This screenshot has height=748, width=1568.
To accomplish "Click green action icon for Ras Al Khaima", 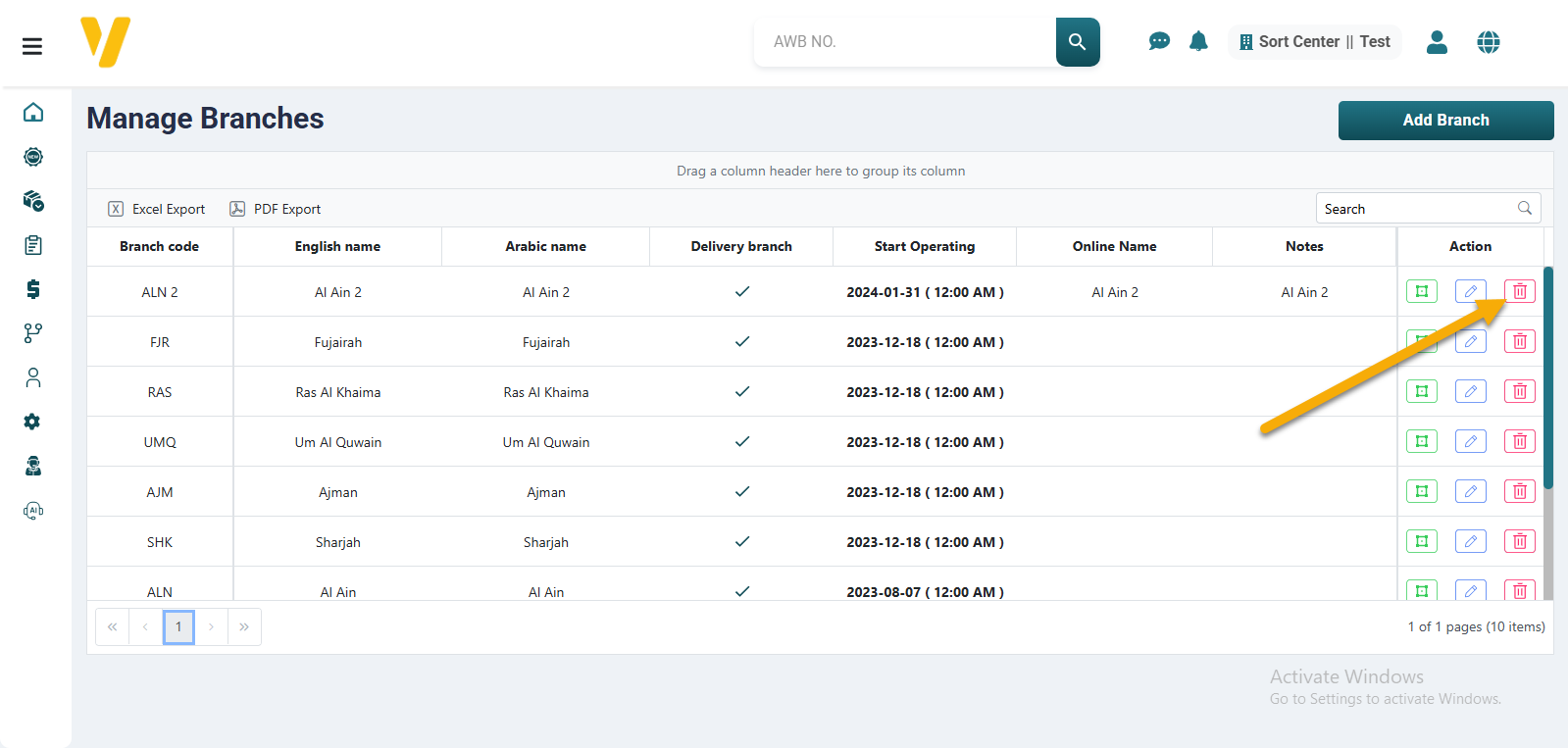I will click(x=1421, y=391).
